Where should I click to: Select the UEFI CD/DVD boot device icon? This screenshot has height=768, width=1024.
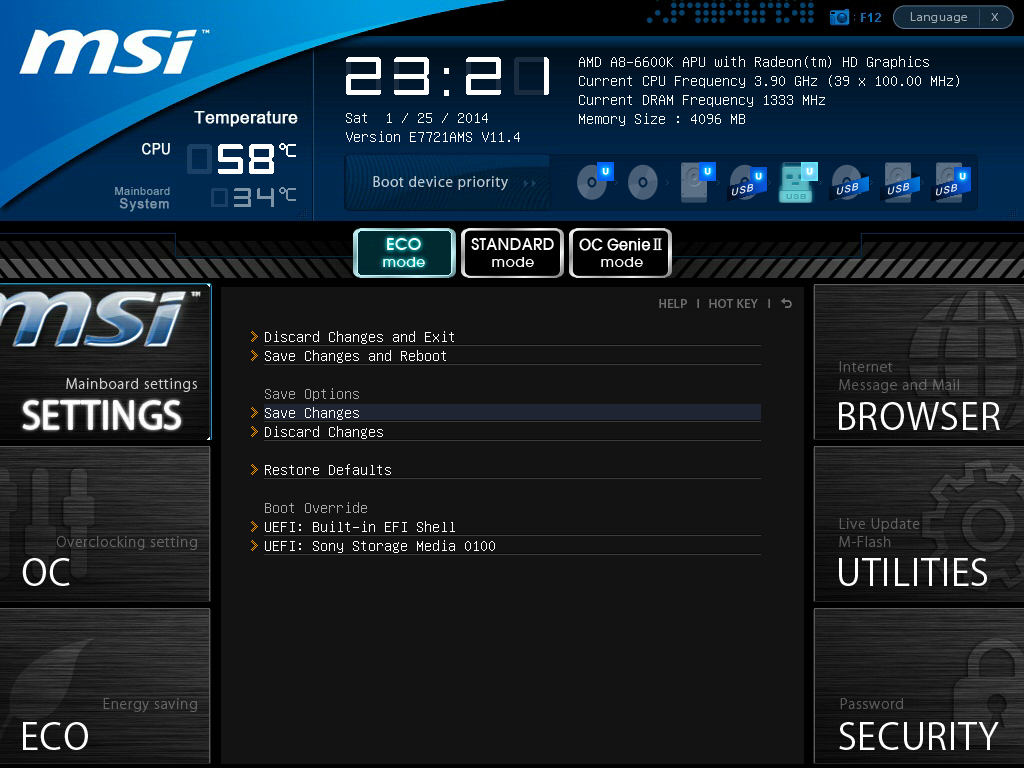tap(595, 181)
